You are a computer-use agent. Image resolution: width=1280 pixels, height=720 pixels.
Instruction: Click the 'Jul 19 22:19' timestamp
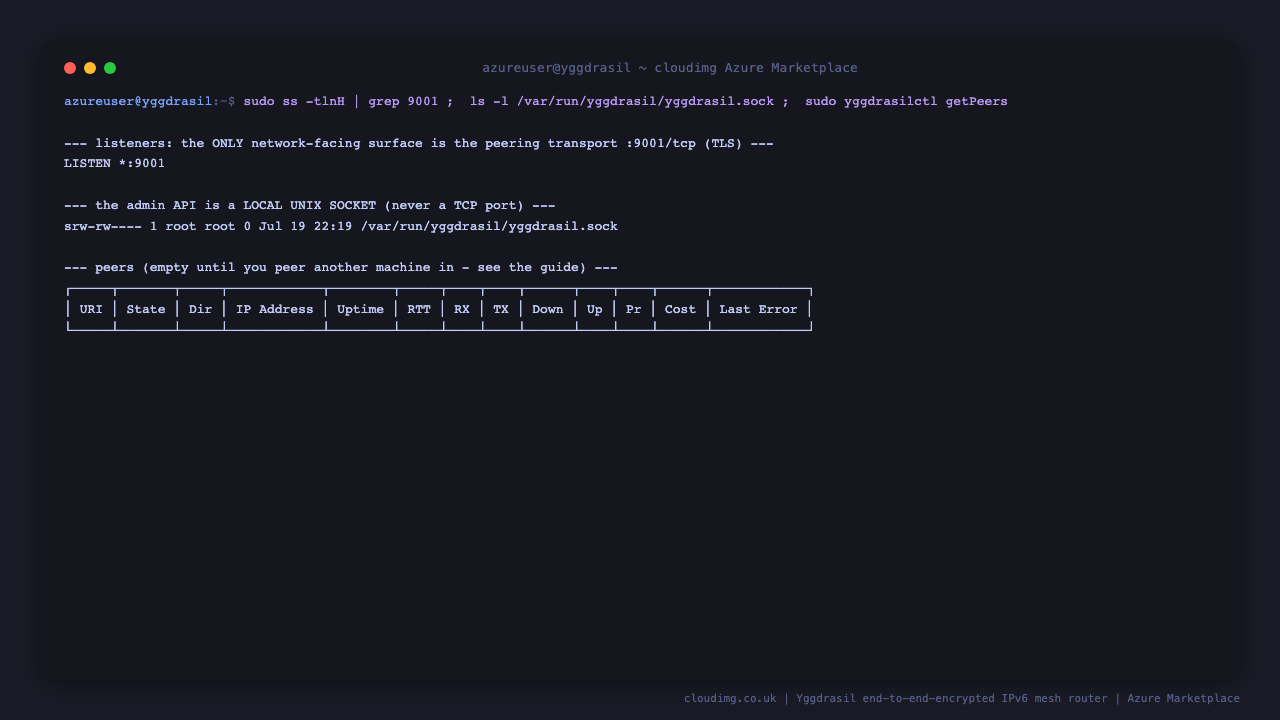pos(305,226)
